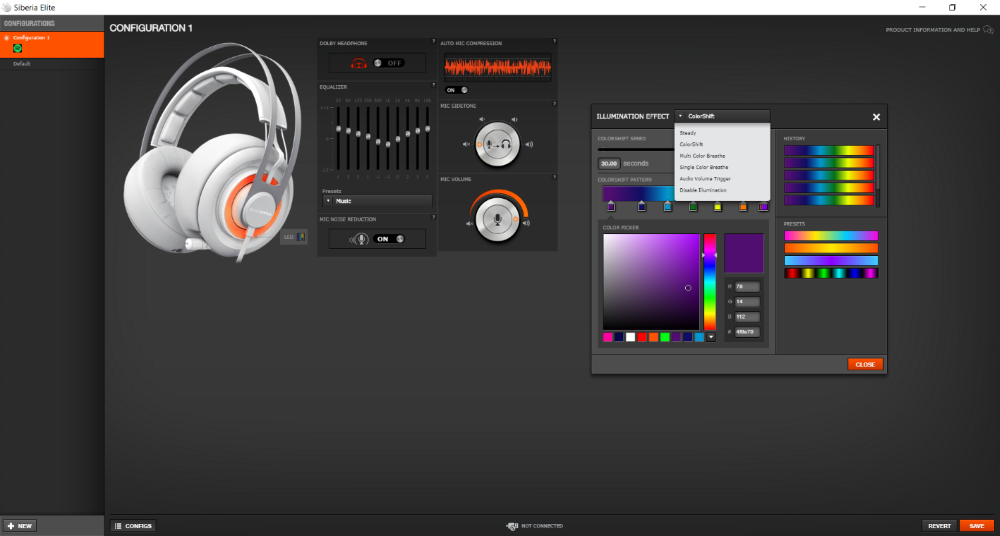The image size is (1000, 536).
Task: Click the rainbow hue slider bar
Action: pyautogui.click(x=710, y=281)
